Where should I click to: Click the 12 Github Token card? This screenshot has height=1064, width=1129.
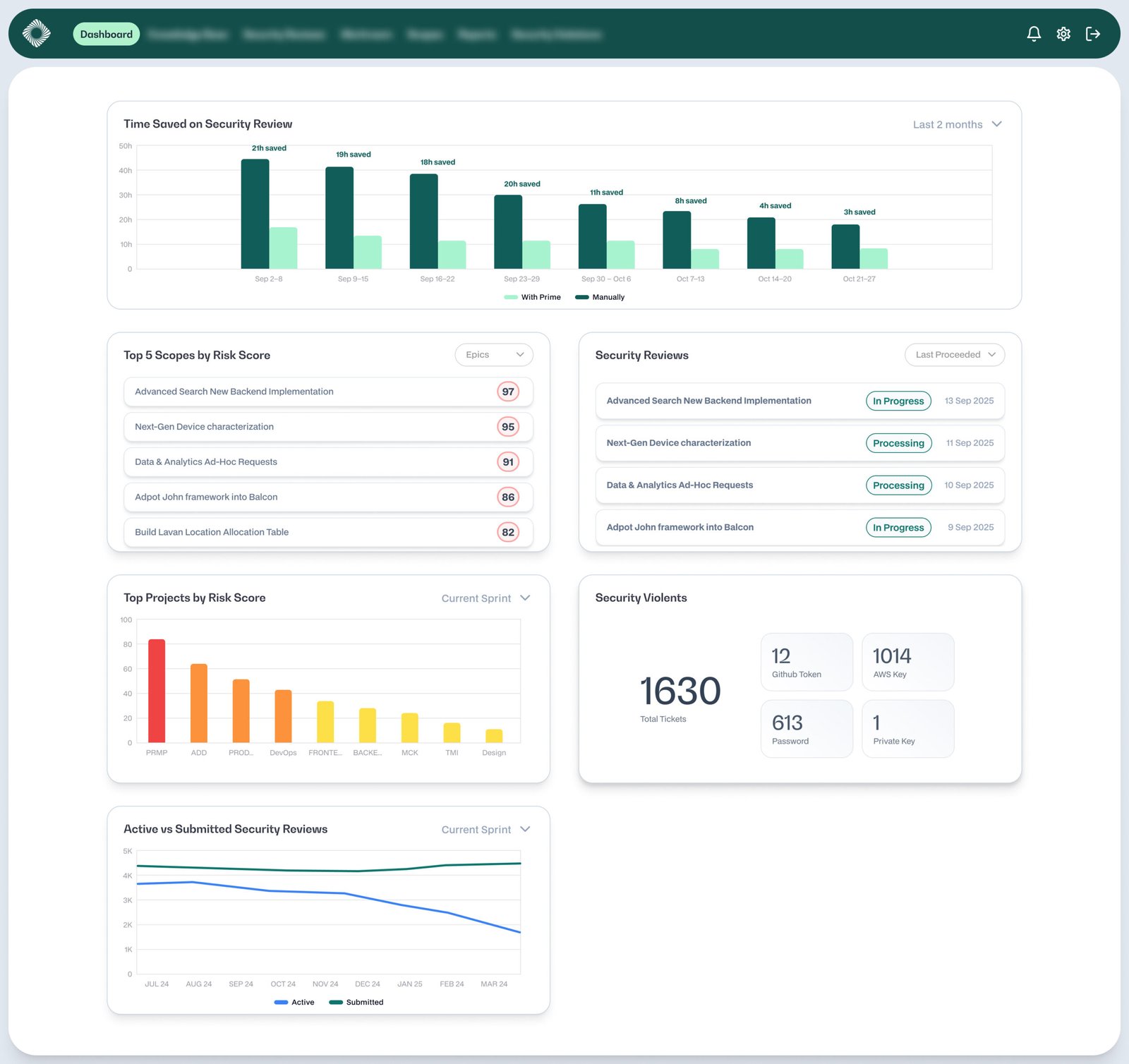coord(807,662)
